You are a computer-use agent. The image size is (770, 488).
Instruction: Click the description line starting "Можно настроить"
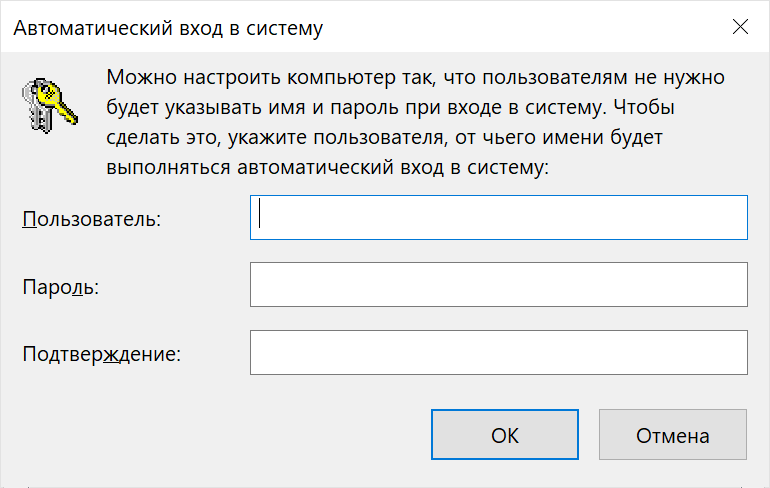[x=415, y=78]
